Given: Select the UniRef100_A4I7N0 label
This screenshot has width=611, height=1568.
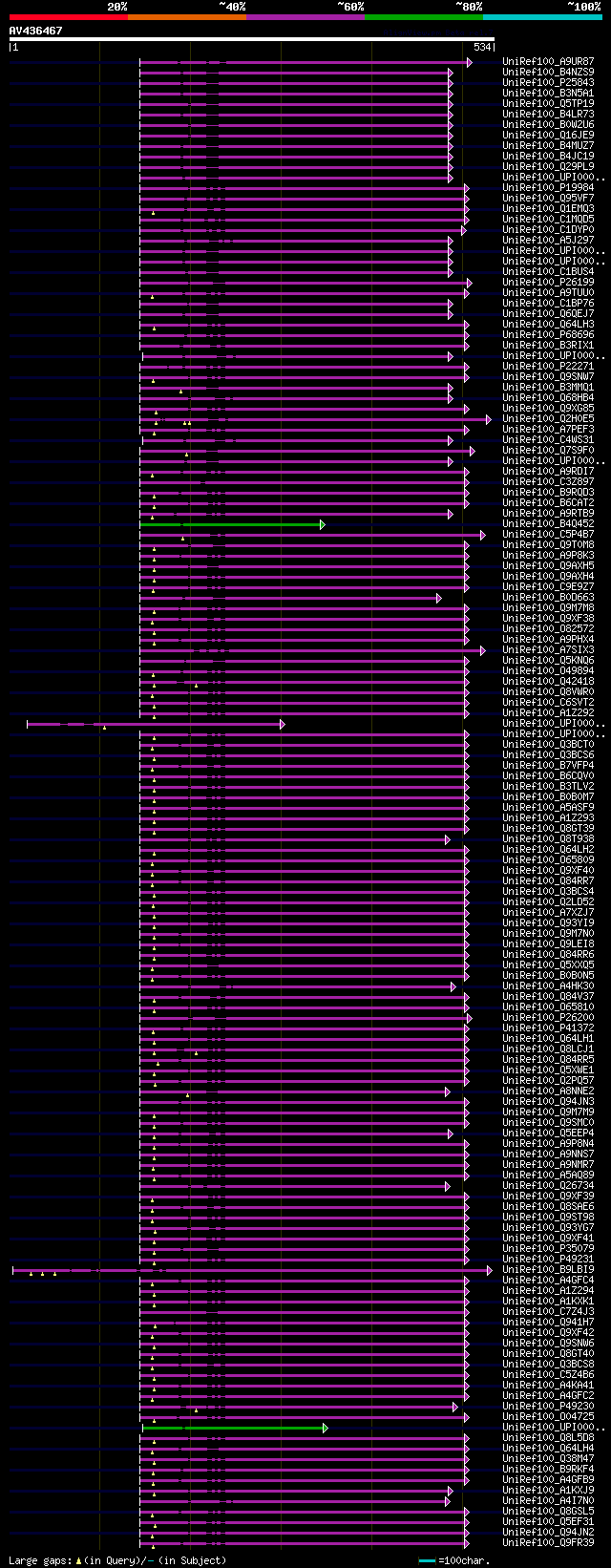Looking at the screenshot, I should [548, 1501].
